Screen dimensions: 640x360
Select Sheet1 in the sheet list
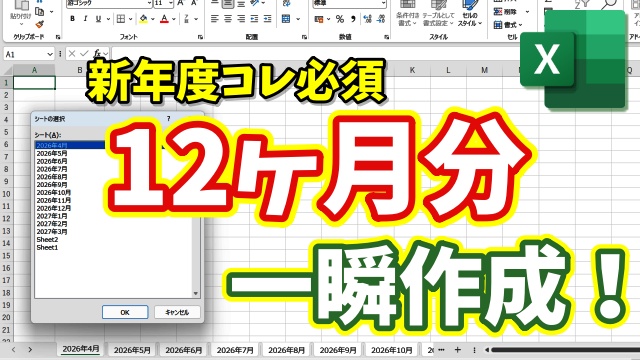click(x=47, y=247)
